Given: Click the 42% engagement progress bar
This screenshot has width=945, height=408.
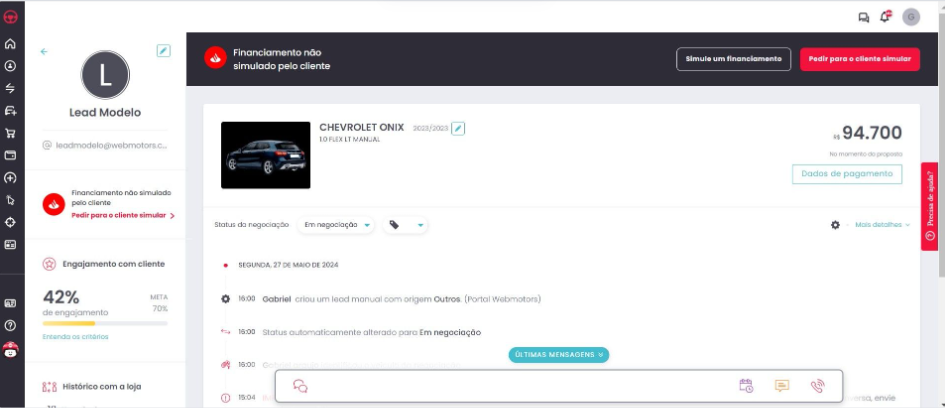Looking at the screenshot, I should click(105, 324).
